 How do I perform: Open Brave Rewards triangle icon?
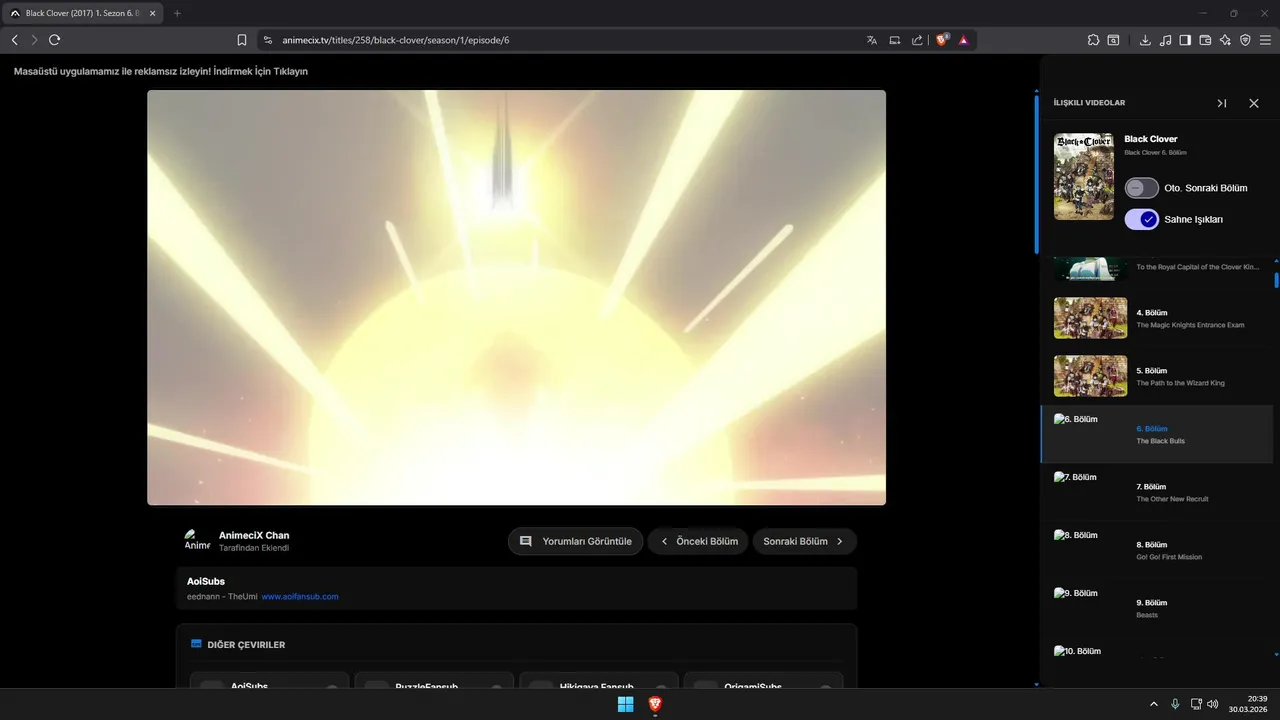point(963,40)
